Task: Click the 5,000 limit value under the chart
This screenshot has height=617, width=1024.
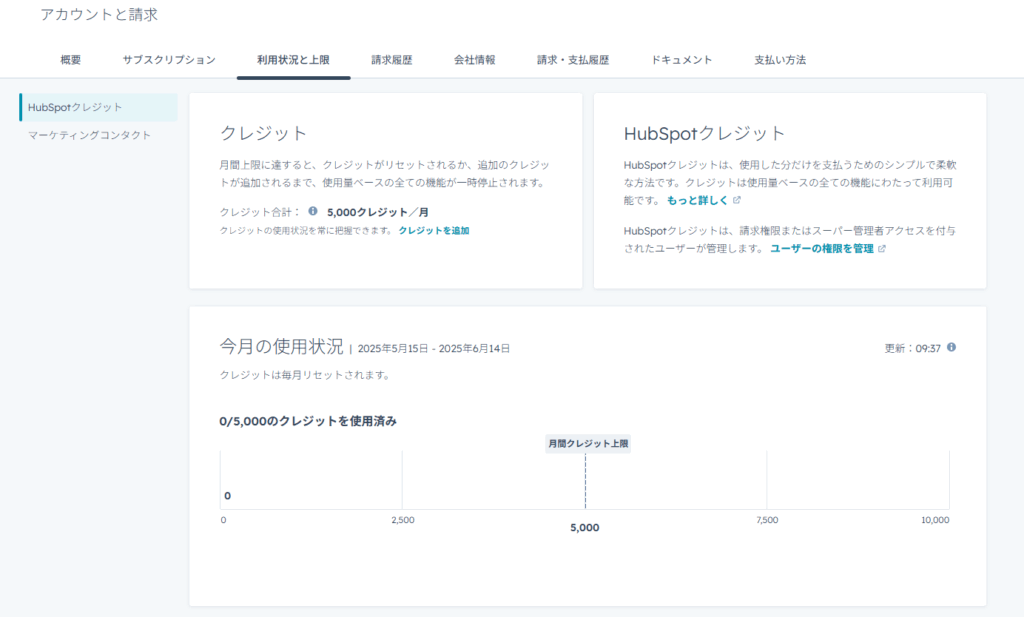Action: point(584,528)
